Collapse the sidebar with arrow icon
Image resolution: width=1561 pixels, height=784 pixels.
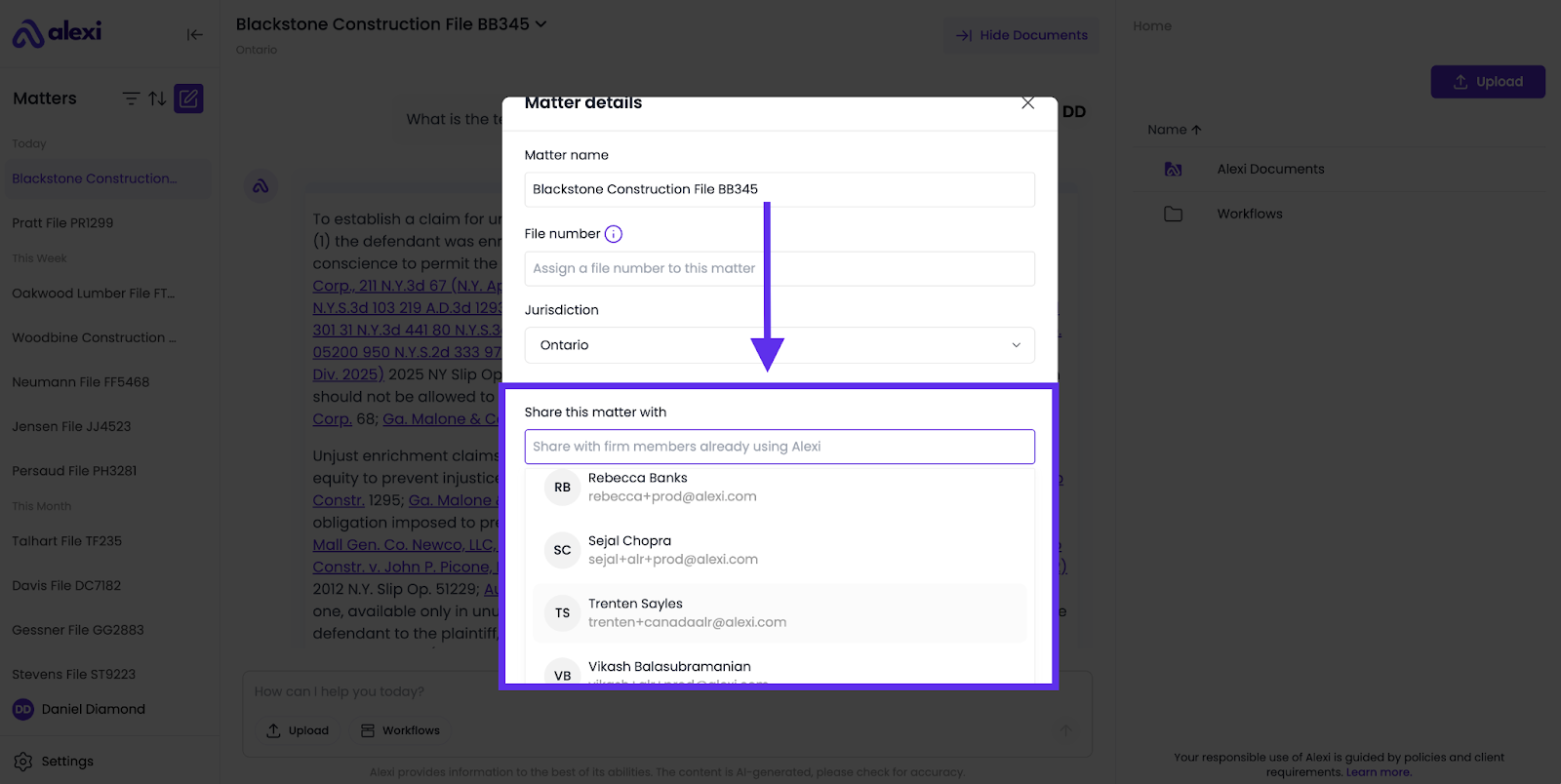coord(195,34)
